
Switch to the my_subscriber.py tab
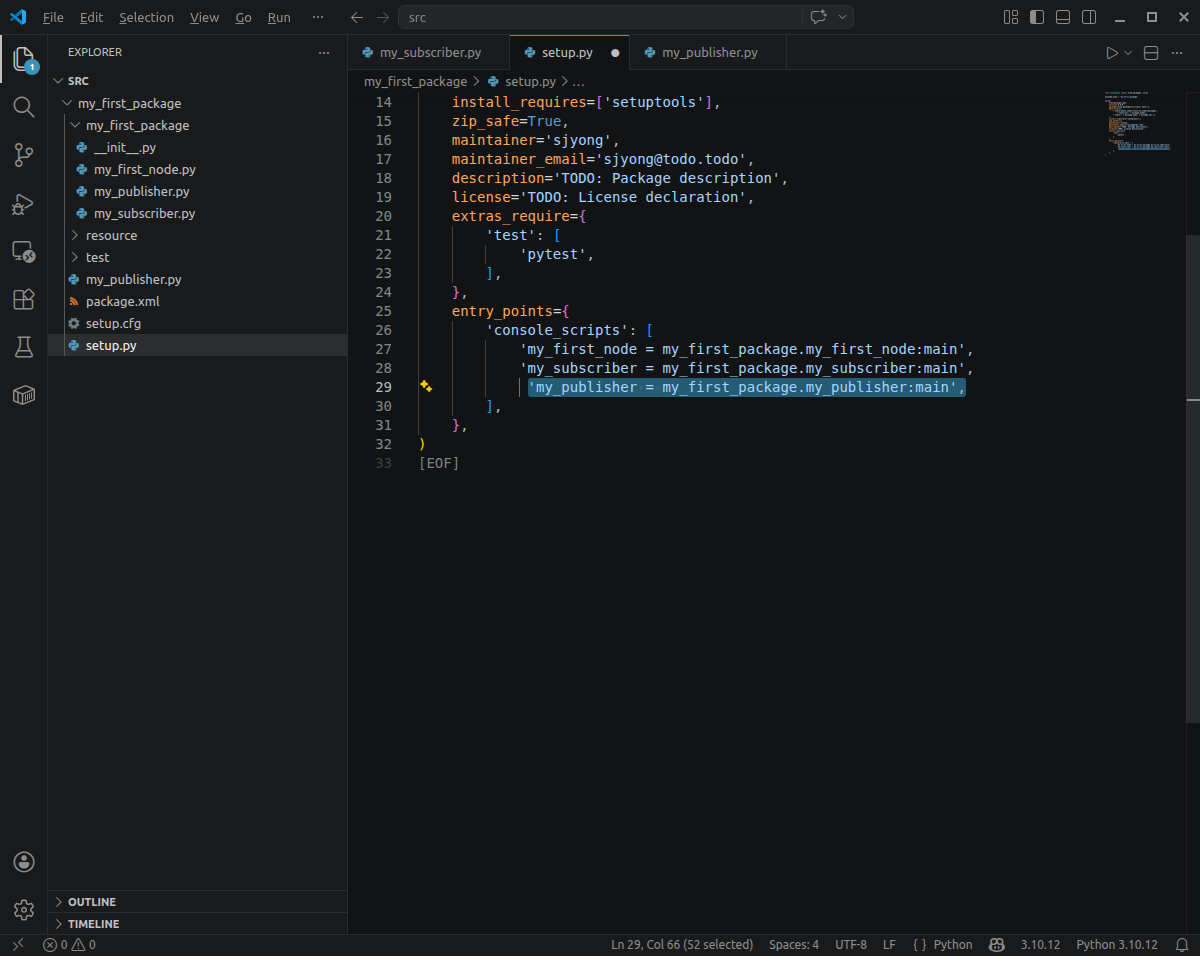point(429,53)
